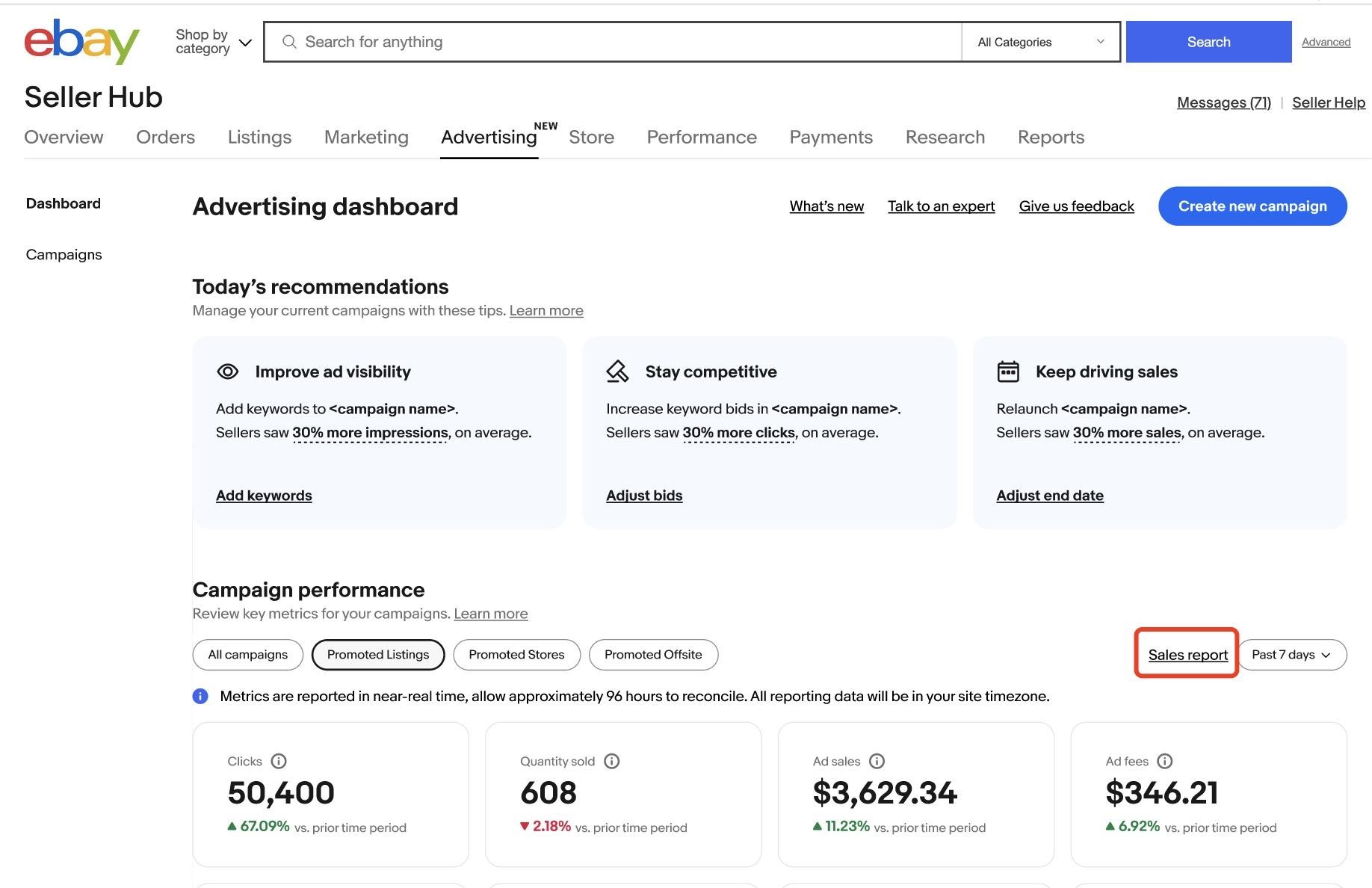Click the calendar icon on Keep driving sales
The width and height of the screenshot is (1372, 888).
point(1008,371)
